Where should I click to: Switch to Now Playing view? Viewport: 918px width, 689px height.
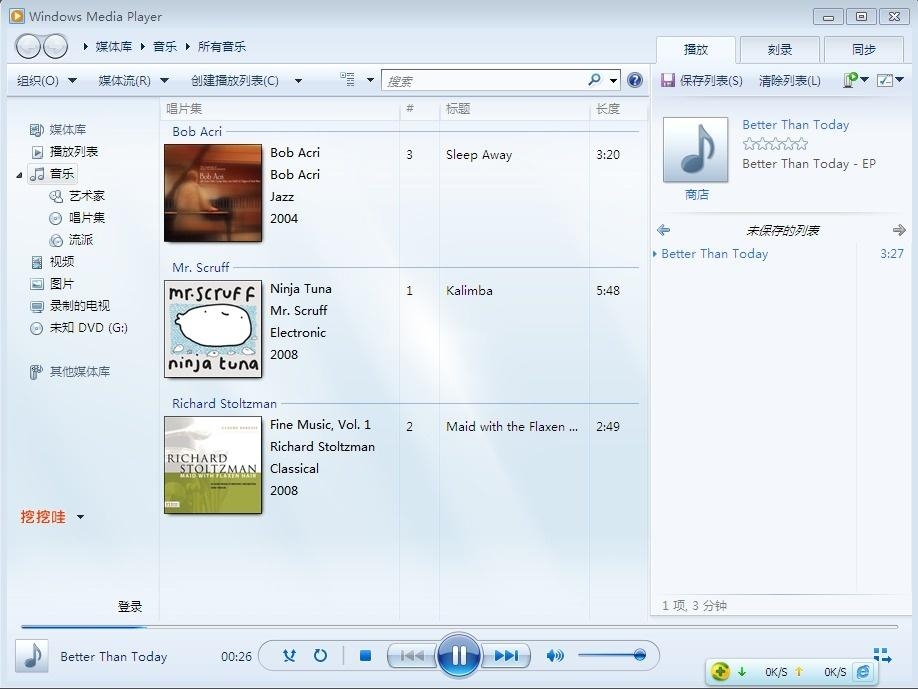pyautogui.click(x=882, y=655)
